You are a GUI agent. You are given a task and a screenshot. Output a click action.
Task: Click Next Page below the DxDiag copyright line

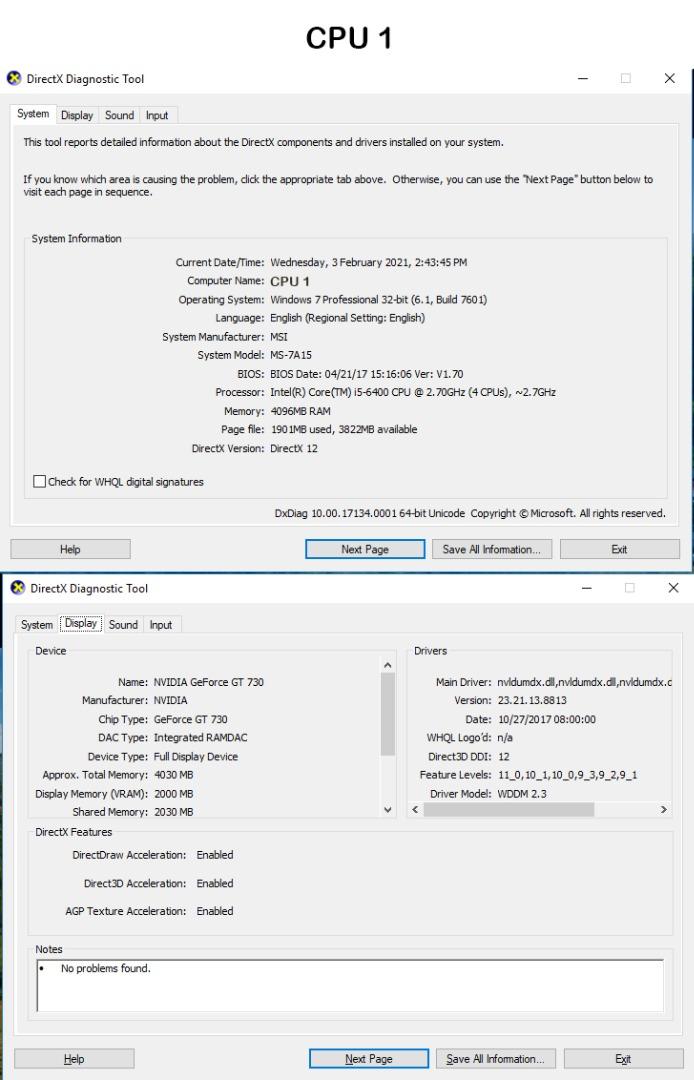coord(365,549)
